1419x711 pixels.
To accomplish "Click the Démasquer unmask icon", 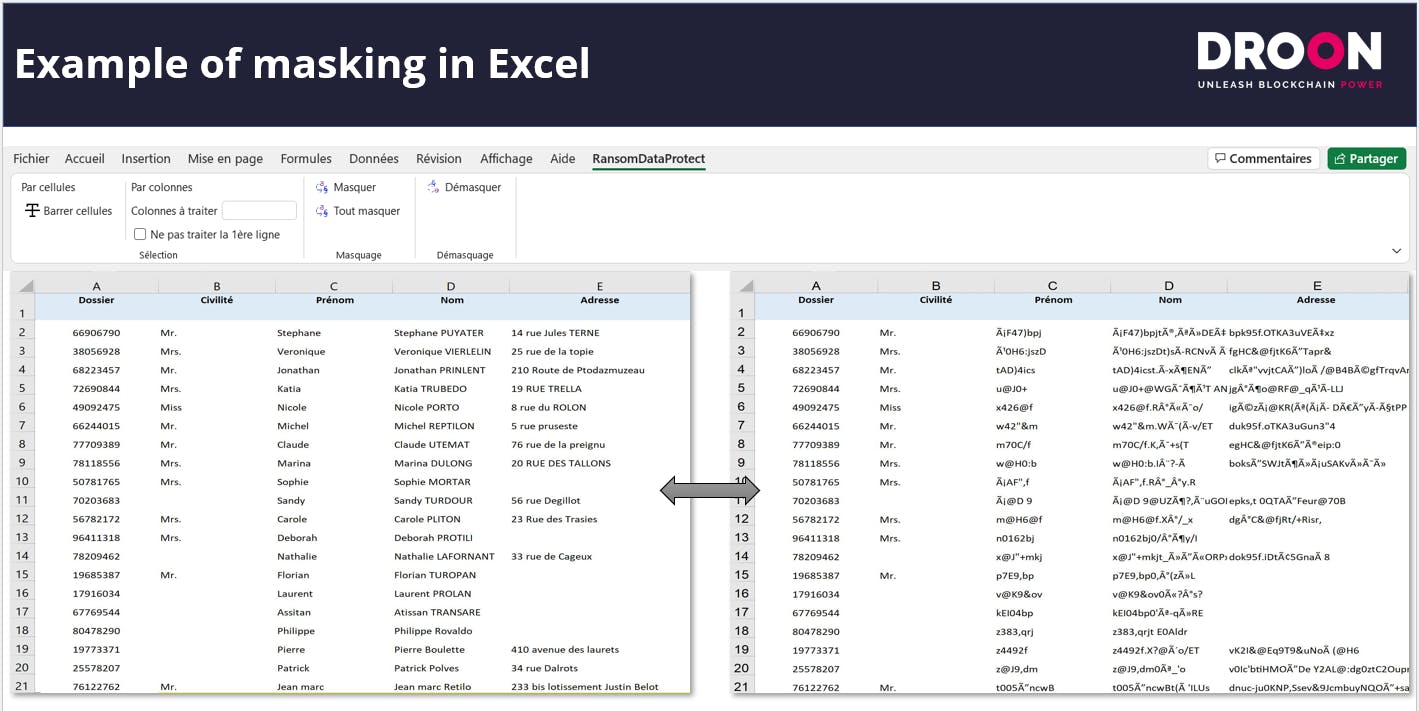I will pos(433,187).
